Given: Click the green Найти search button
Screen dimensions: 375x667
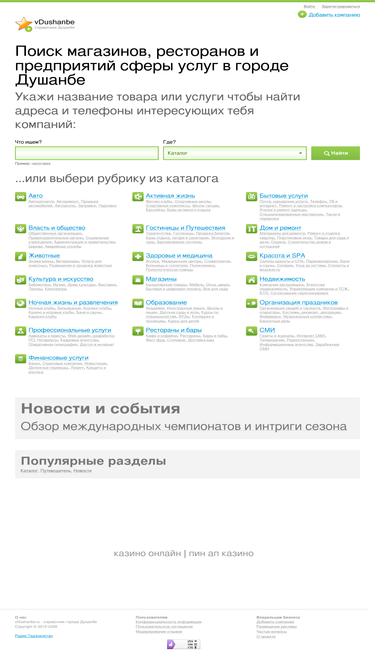Looking at the screenshot, I should [x=335, y=153].
